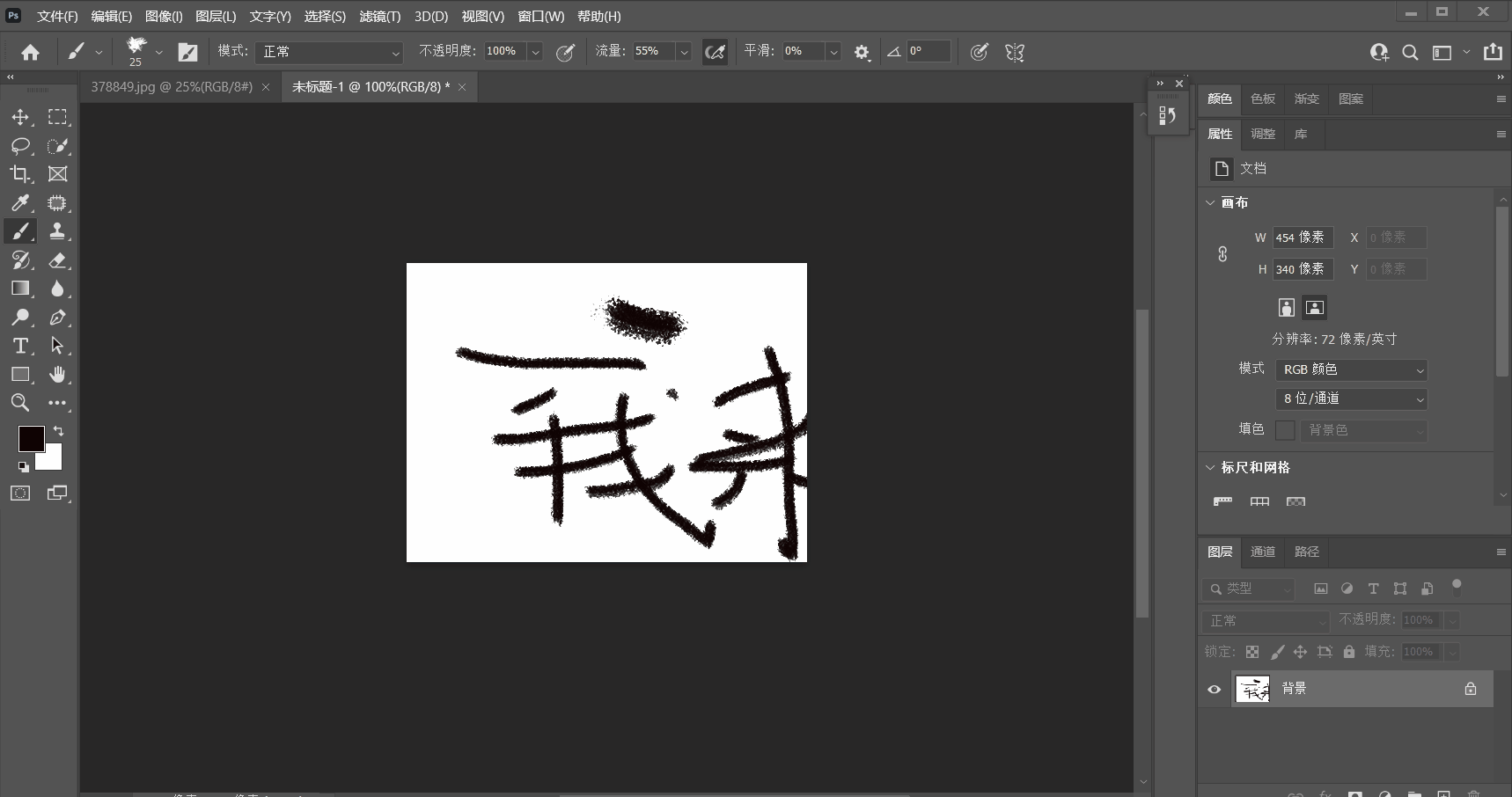Select the Hand tool

[57, 375]
